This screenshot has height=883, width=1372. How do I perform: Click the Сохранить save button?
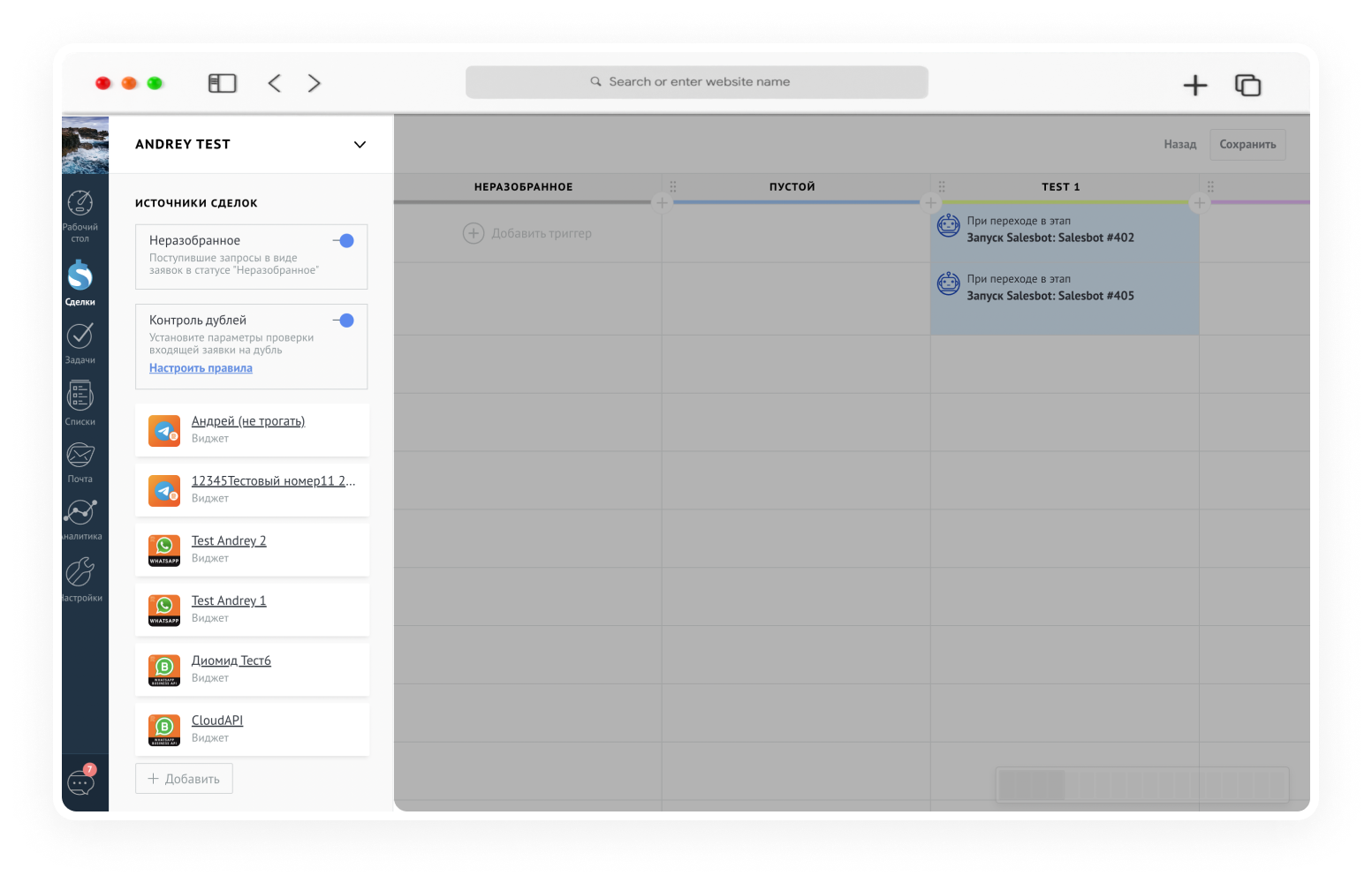coord(1247,145)
